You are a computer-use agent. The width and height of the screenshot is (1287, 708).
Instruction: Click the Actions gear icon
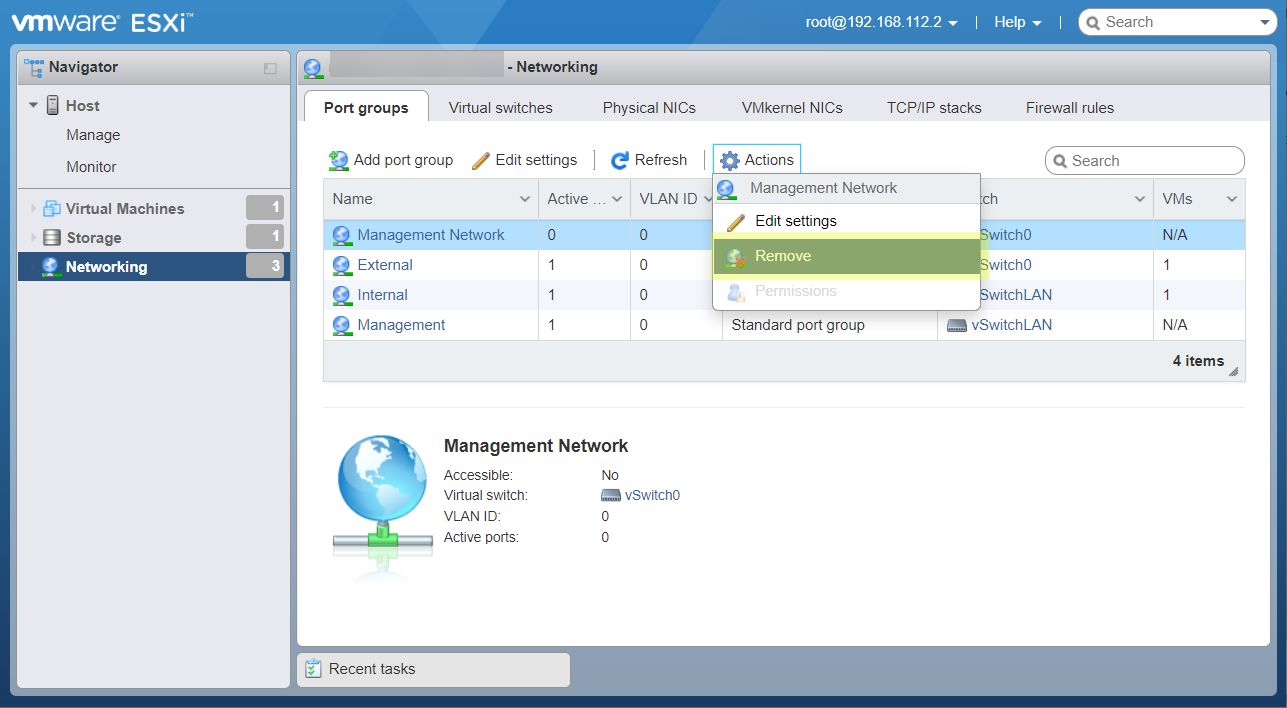[x=730, y=160]
